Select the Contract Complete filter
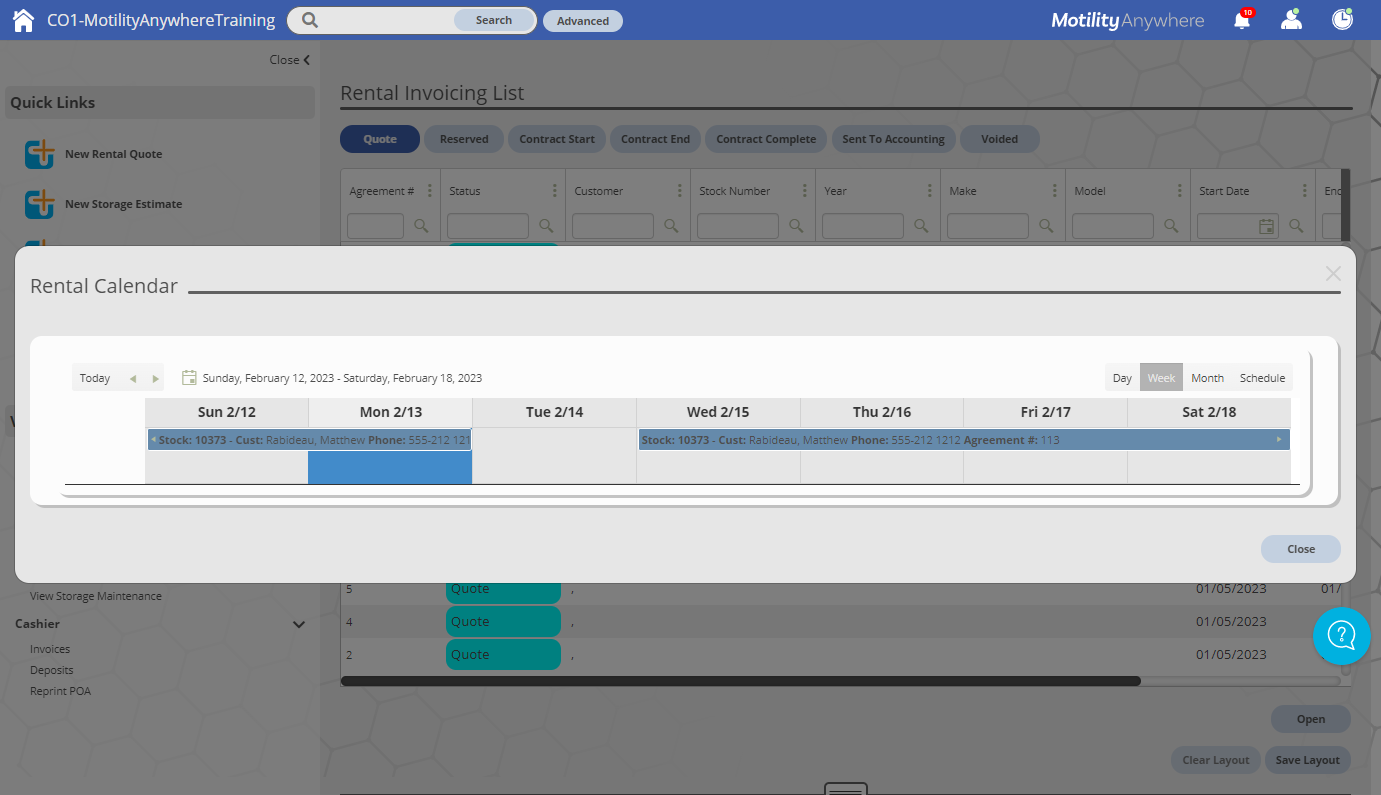 coord(766,139)
